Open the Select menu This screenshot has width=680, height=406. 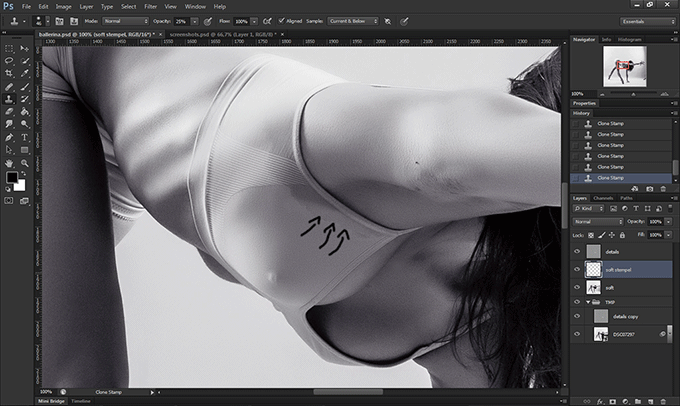[x=128, y=7]
